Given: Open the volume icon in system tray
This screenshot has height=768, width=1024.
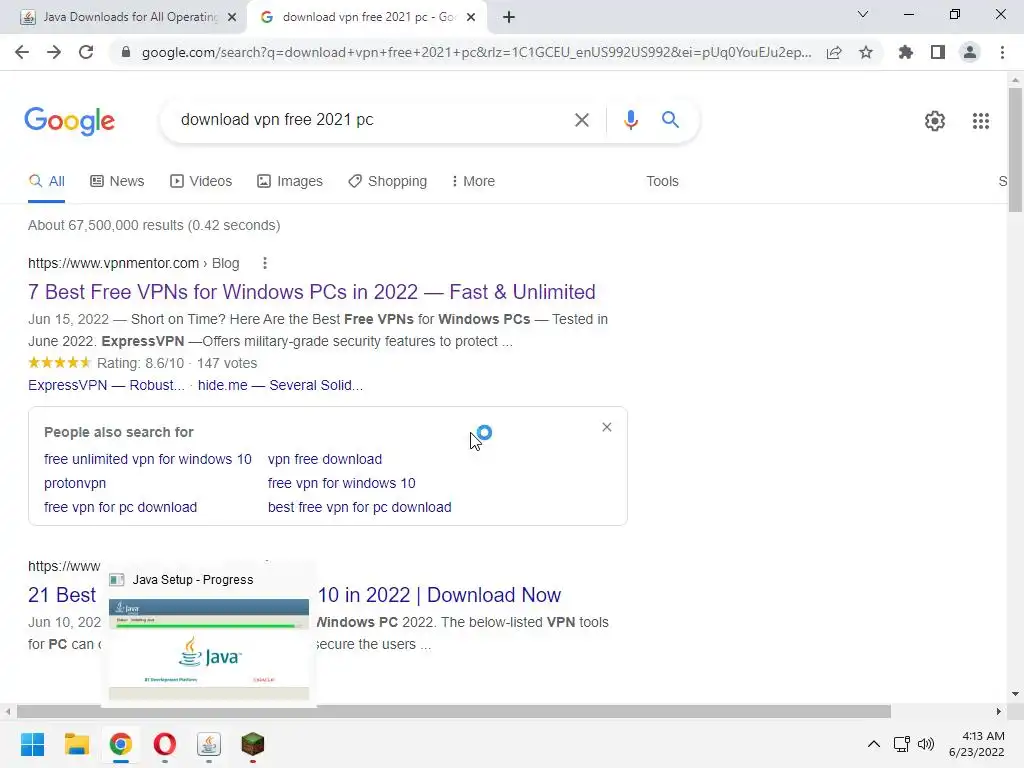Looking at the screenshot, I should 925,744.
